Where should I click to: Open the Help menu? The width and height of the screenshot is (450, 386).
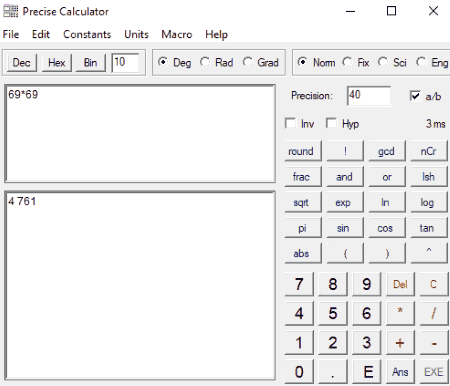[x=216, y=34]
